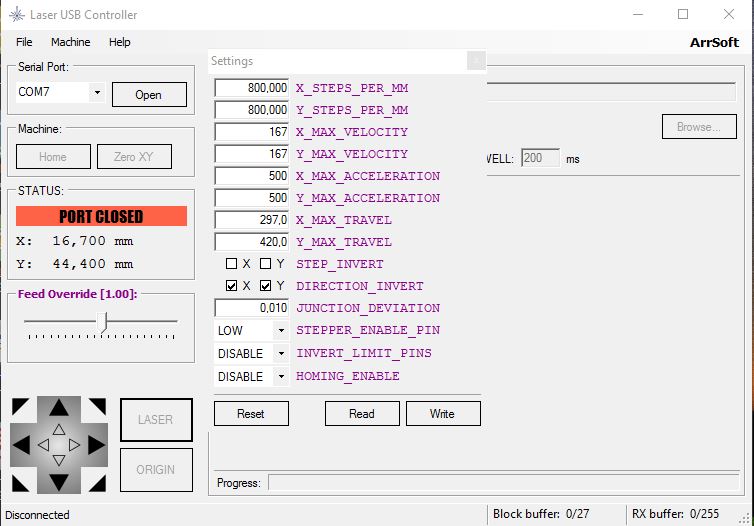The height and width of the screenshot is (526, 754).
Task: Click the Feed Override [1.00] label
Action: [77, 294]
